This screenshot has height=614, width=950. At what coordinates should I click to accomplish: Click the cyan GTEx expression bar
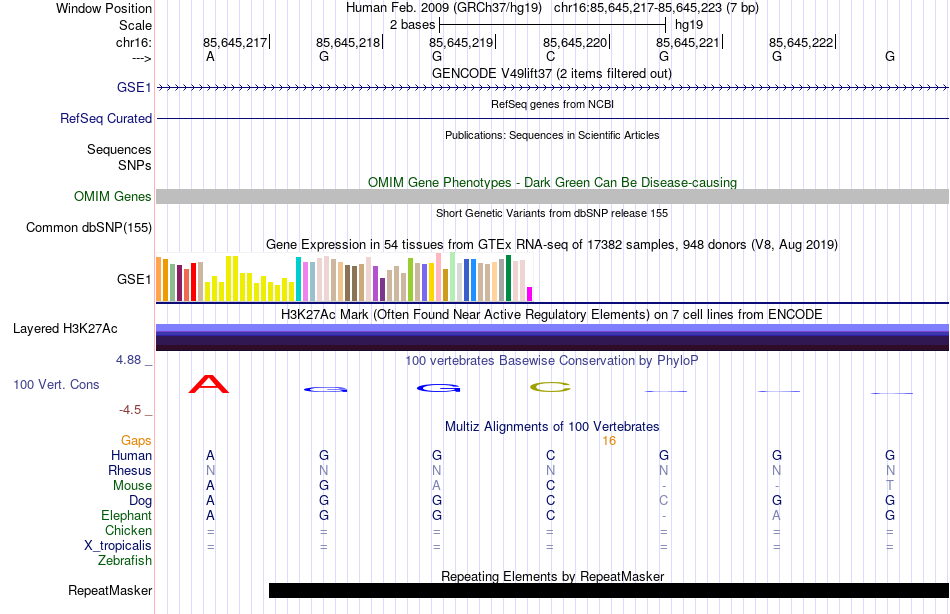tap(298, 279)
